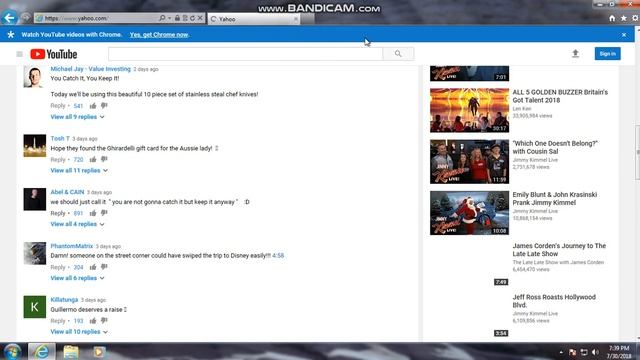The height and width of the screenshot is (360, 640).
Task: Click the browser address bar URL
Action: pos(96,18)
